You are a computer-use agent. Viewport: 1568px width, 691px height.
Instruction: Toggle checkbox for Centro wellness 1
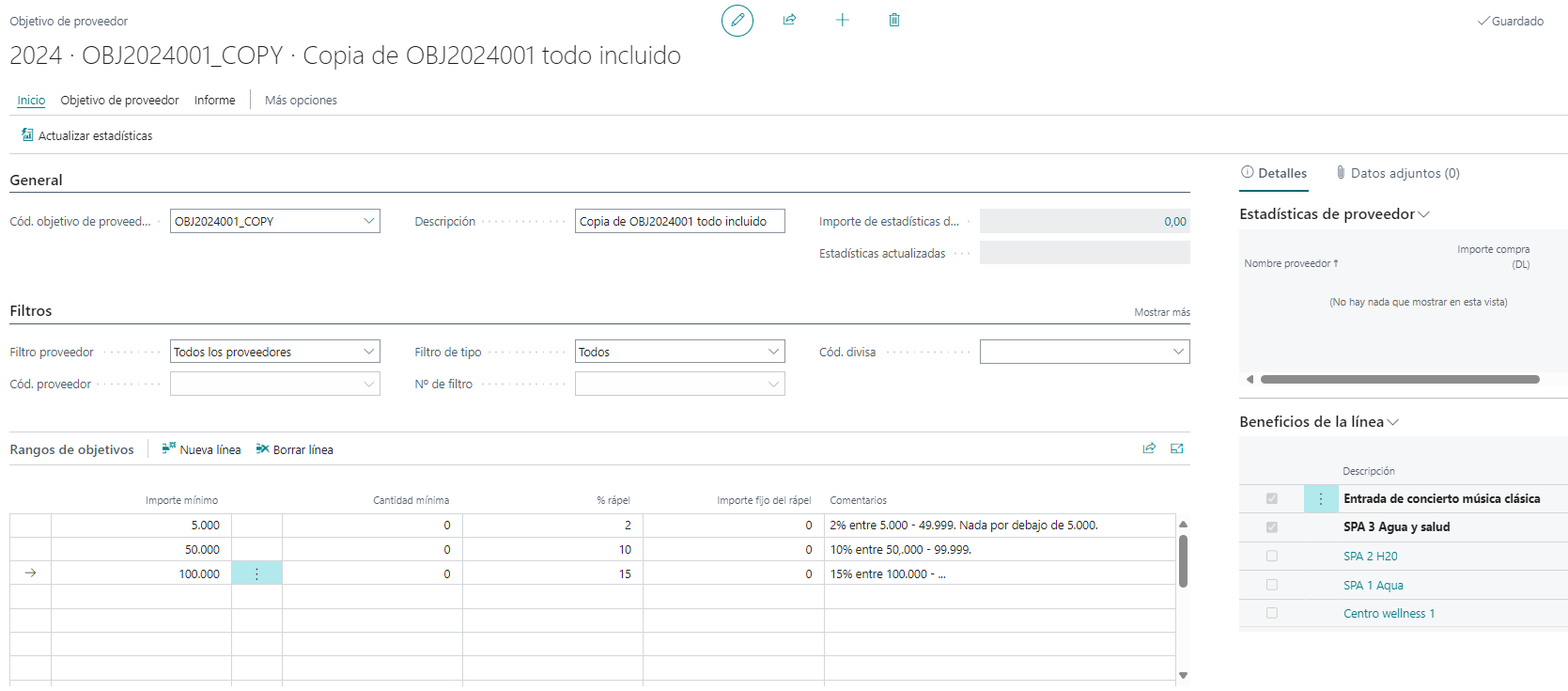[x=1272, y=613]
